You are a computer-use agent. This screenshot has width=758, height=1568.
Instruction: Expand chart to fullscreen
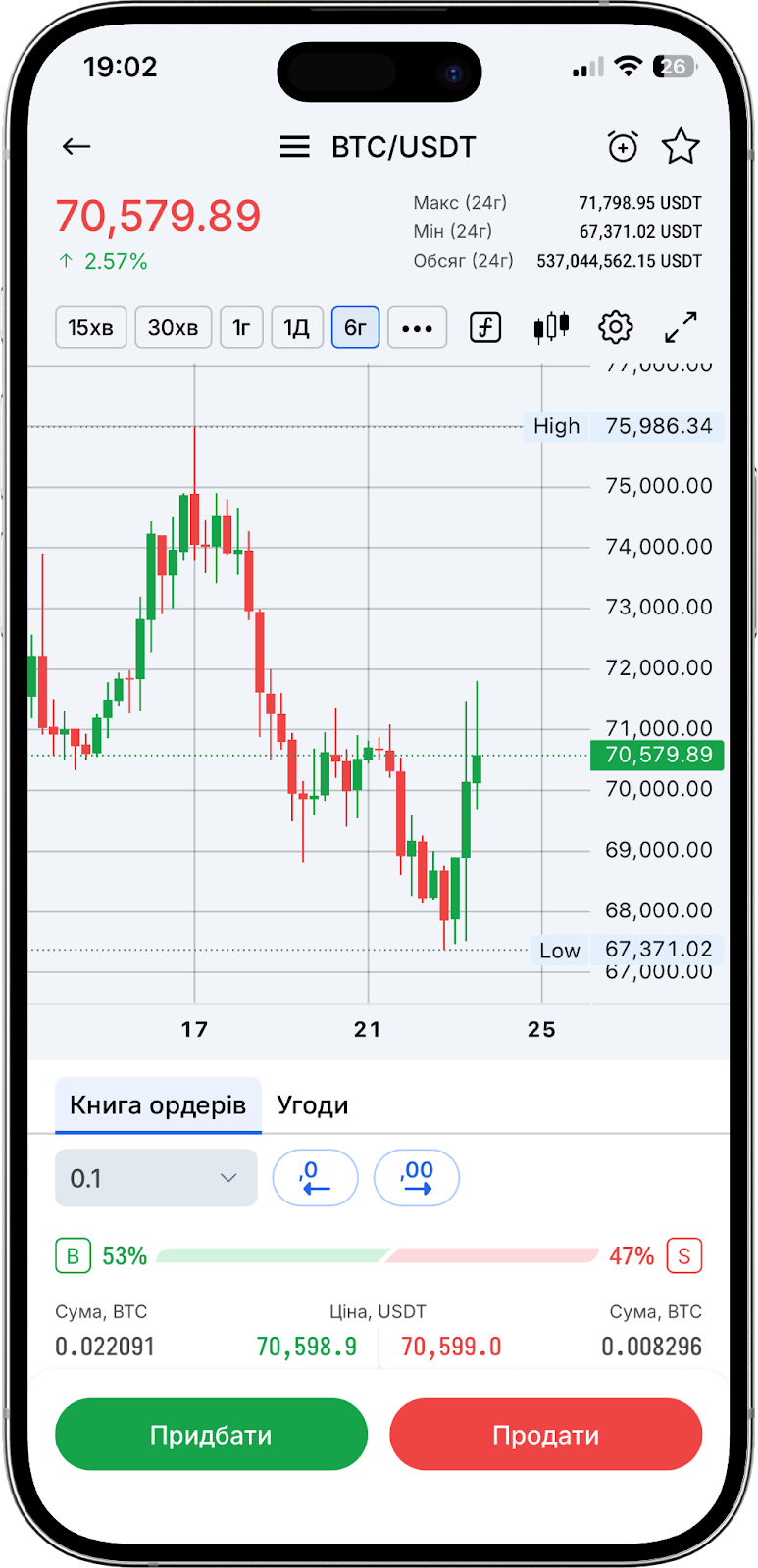coord(681,327)
